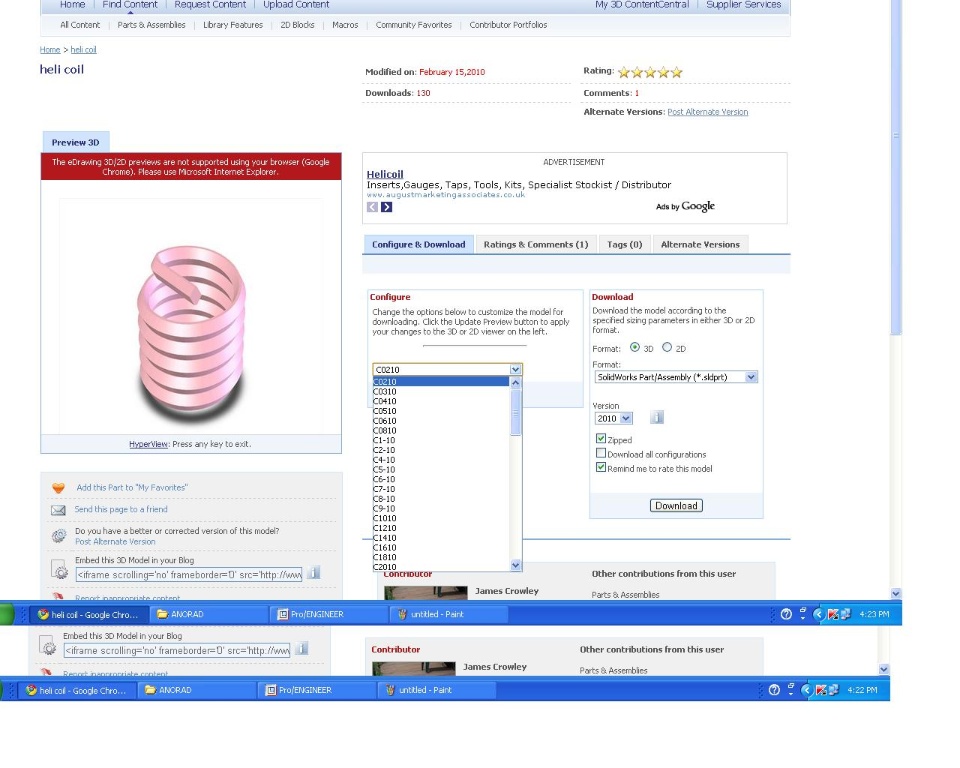Switch to Ratings & Comments (1) tab
The image size is (960, 768).
pyautogui.click(x=536, y=244)
